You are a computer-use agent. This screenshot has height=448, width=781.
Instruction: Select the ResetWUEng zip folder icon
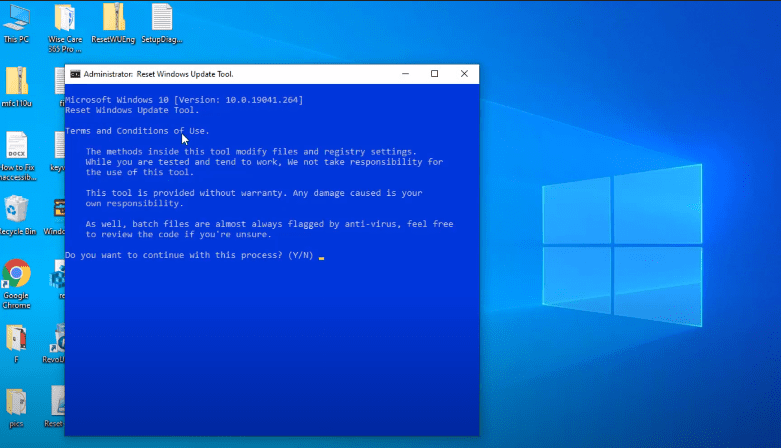click(113, 23)
